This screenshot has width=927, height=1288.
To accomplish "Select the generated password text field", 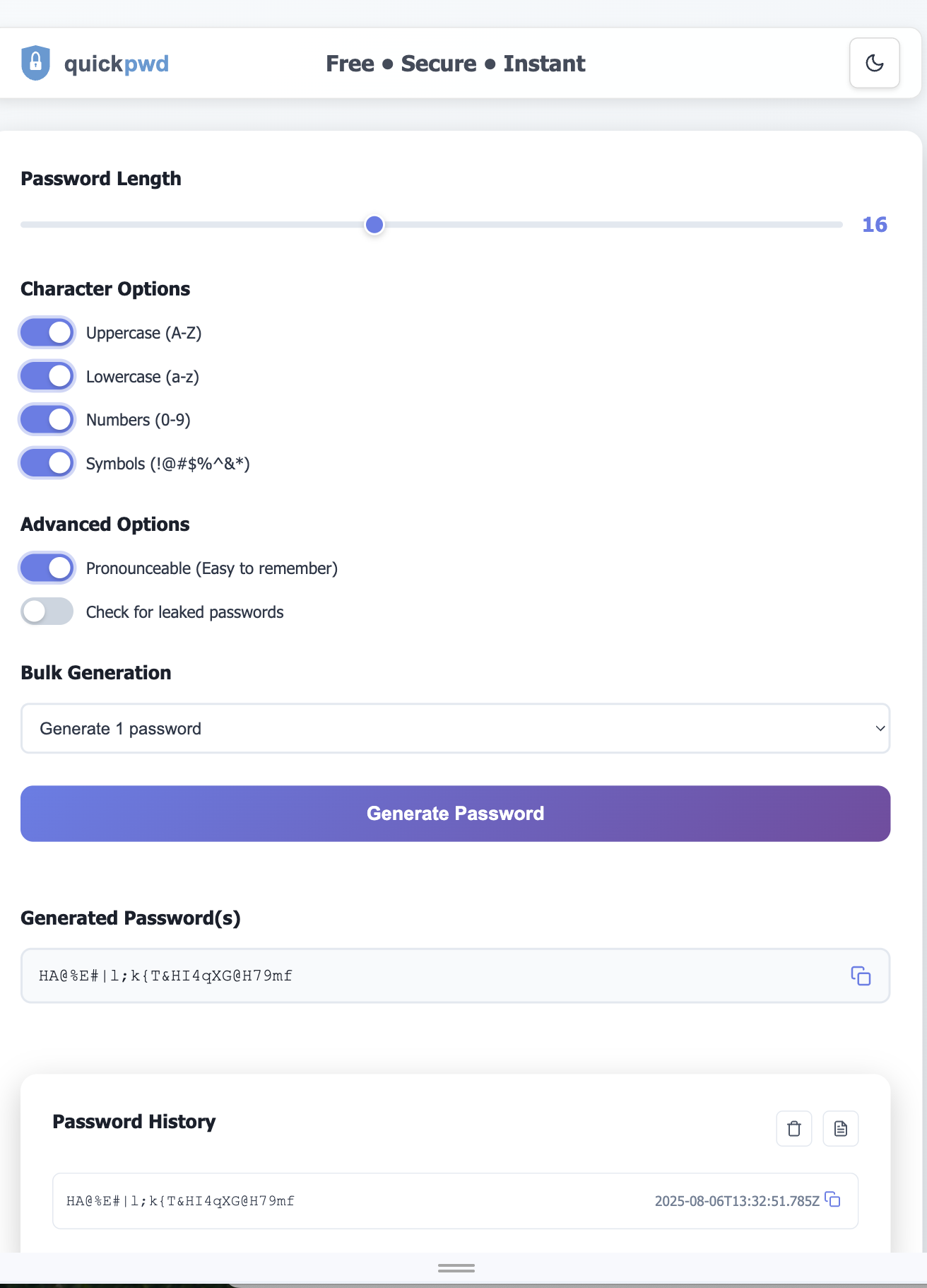I will (x=455, y=976).
